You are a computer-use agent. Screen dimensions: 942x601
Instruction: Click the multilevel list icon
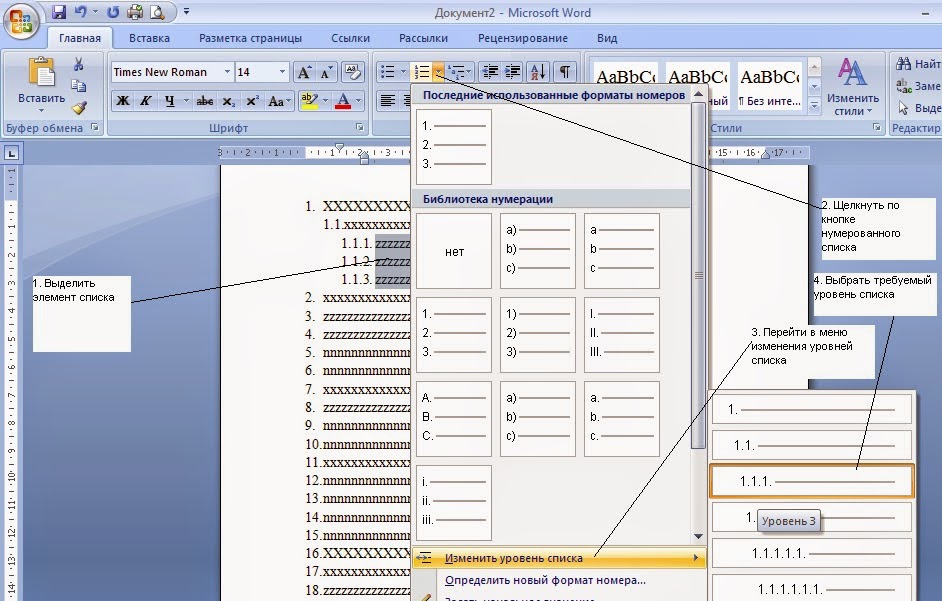pos(457,72)
